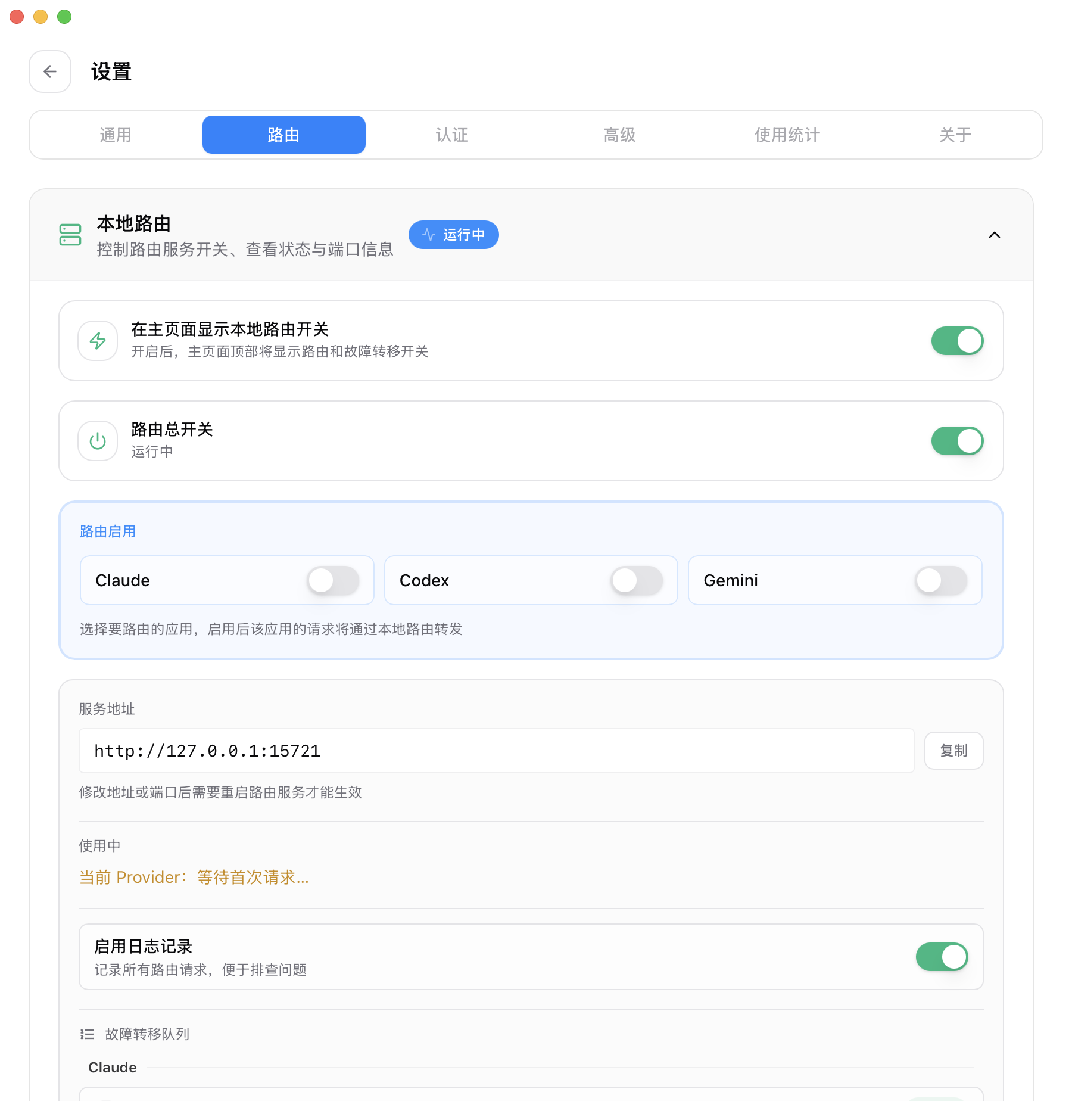Open the 认证 tab

(451, 135)
